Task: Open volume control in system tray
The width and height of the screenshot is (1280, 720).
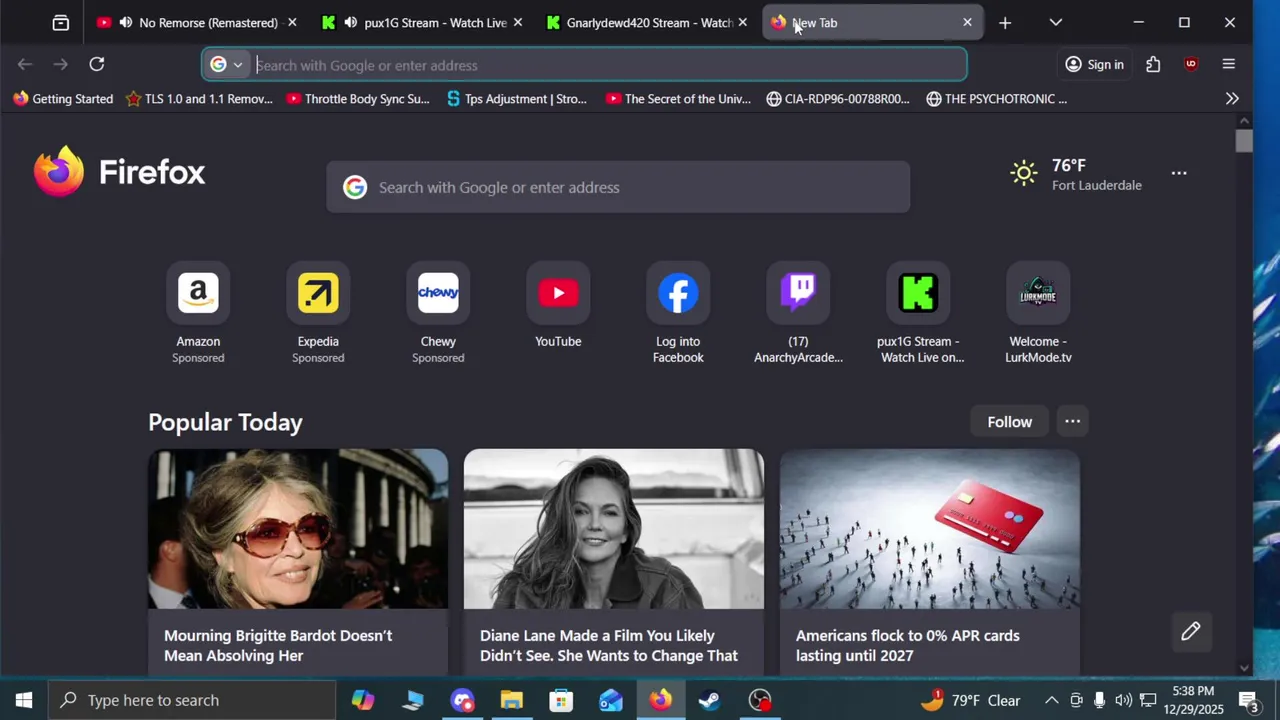Action: [x=1123, y=700]
